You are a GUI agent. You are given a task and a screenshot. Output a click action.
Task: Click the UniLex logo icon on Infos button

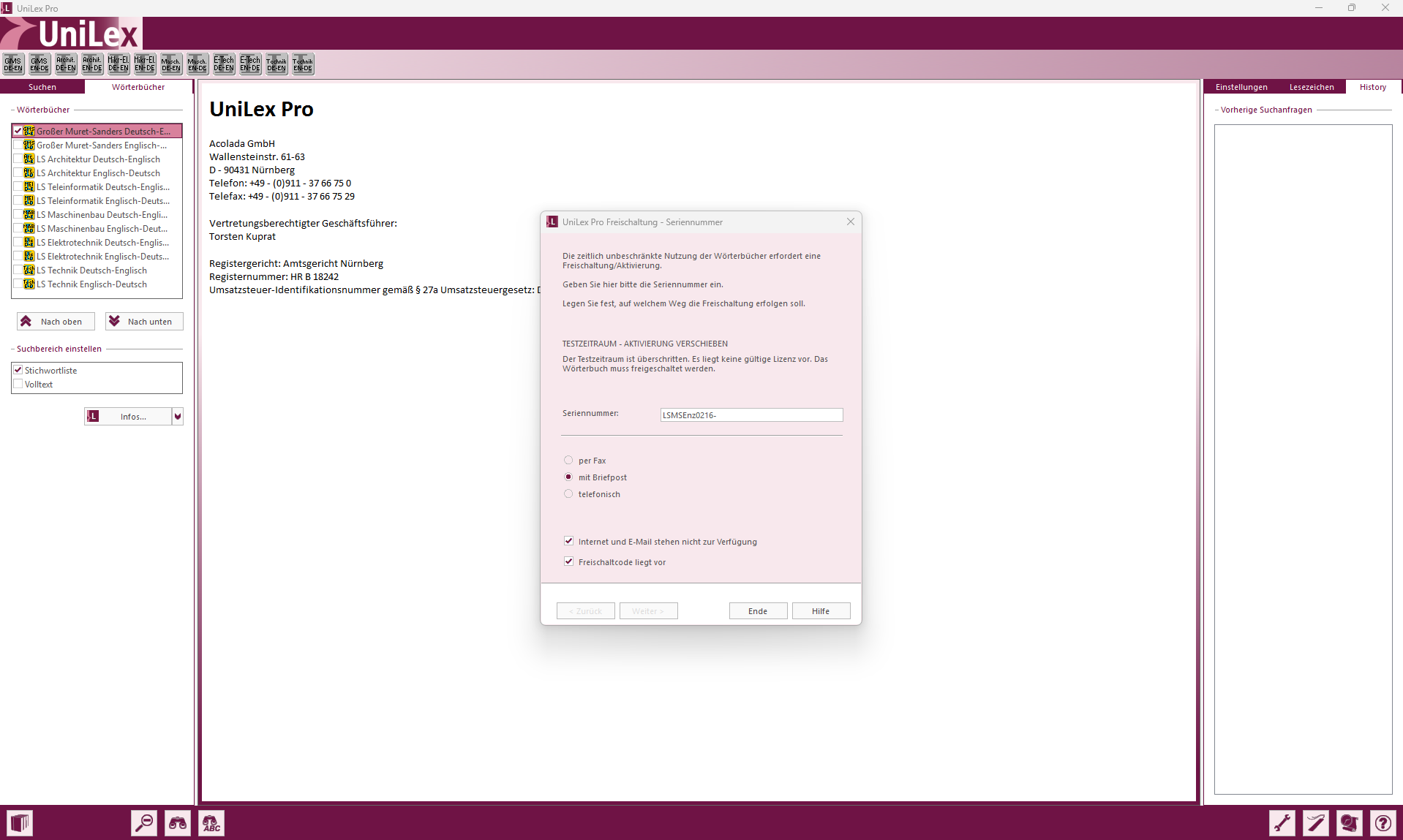pos(93,417)
